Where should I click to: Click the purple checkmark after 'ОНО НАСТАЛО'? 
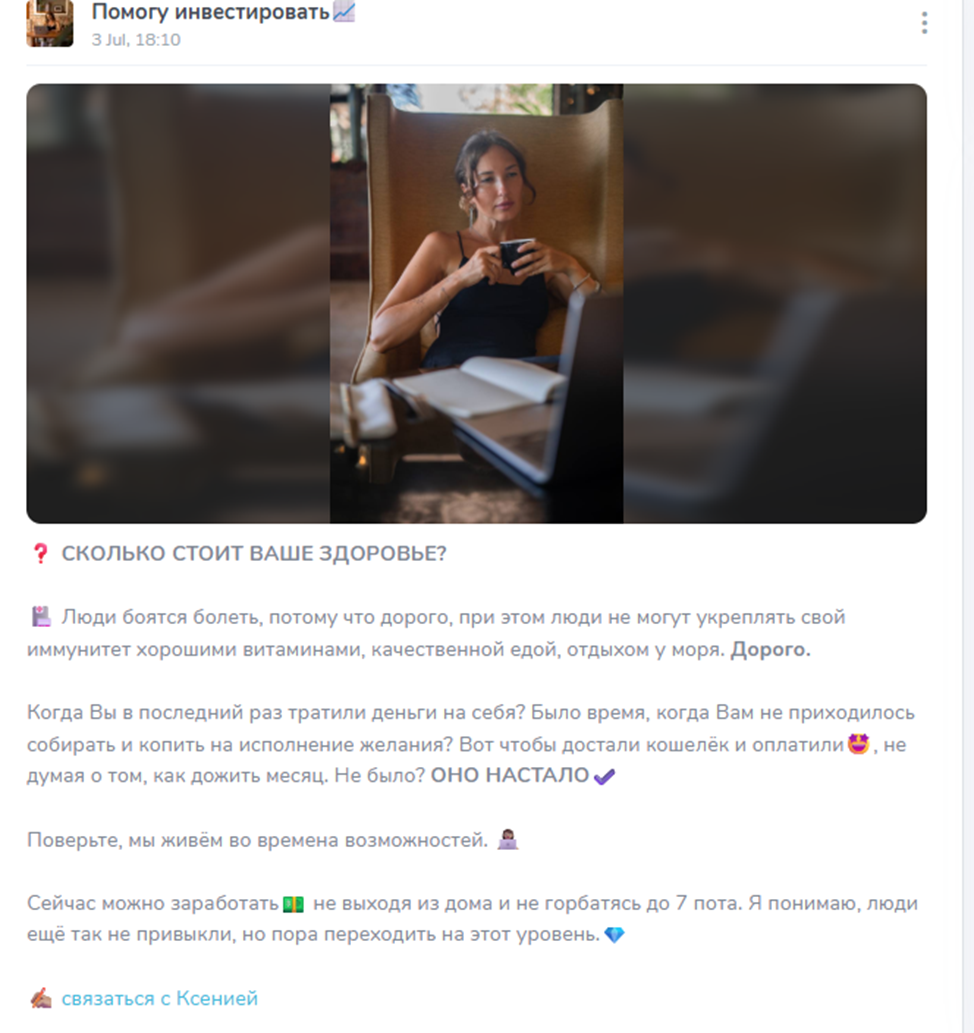(604, 777)
